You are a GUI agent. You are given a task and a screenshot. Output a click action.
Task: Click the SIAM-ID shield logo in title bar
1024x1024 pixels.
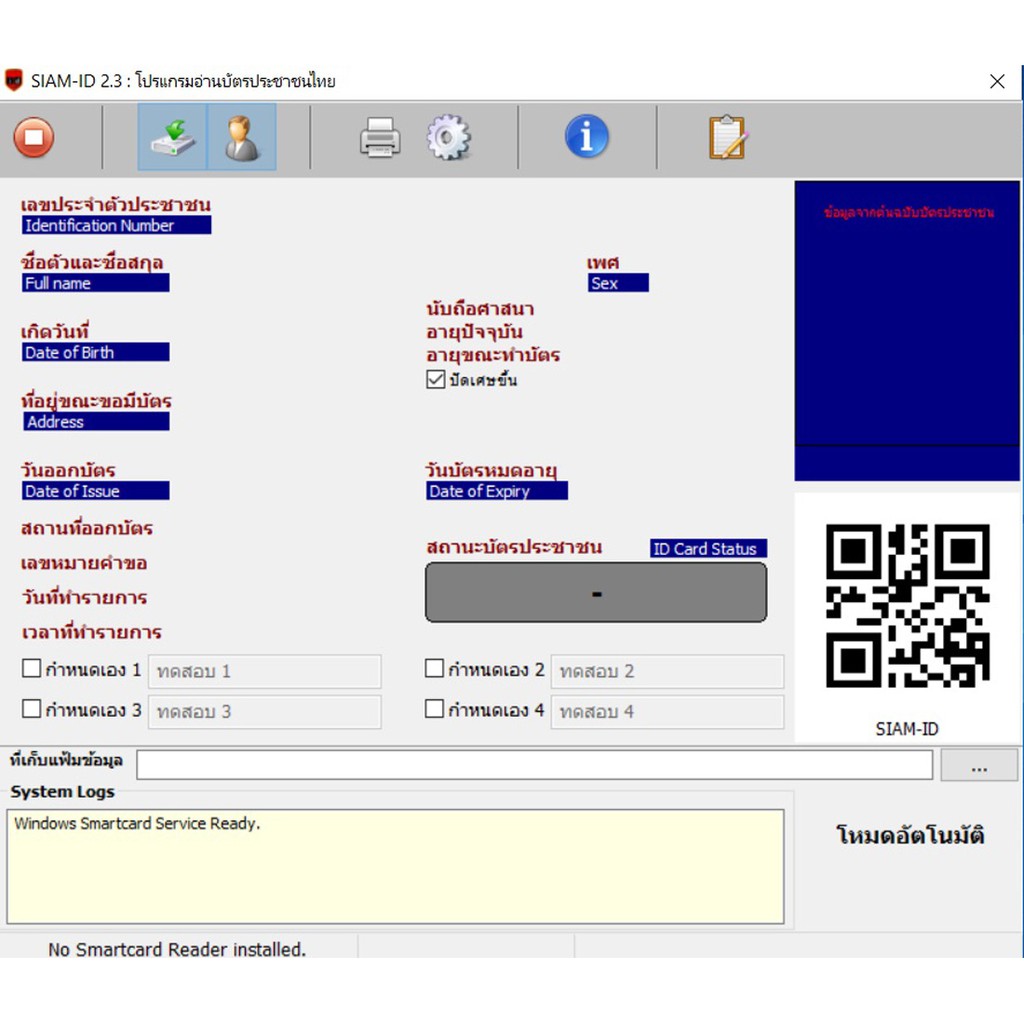tap(14, 80)
